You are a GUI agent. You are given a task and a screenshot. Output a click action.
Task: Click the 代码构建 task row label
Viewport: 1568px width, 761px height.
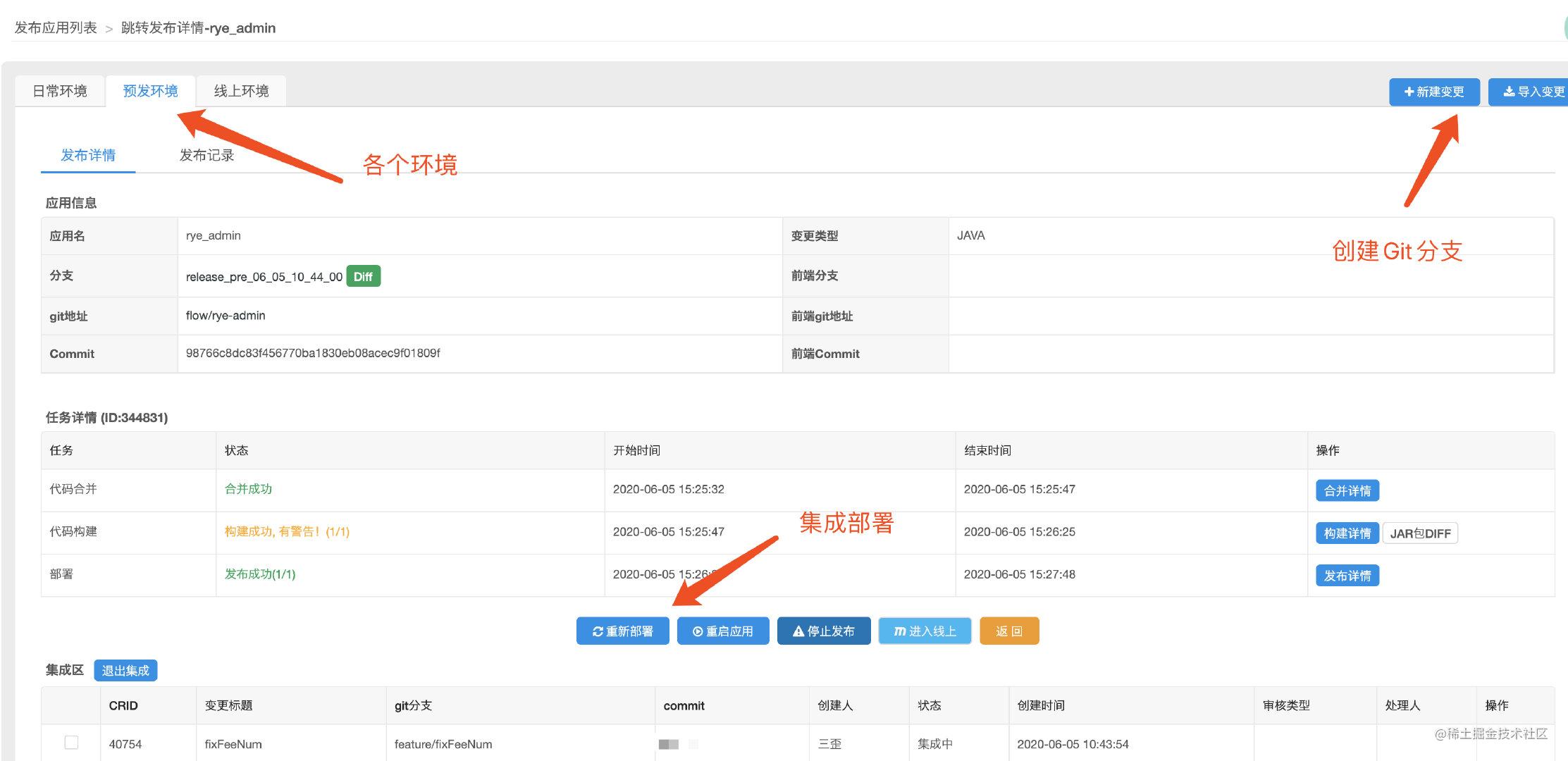pyautogui.click(x=73, y=531)
